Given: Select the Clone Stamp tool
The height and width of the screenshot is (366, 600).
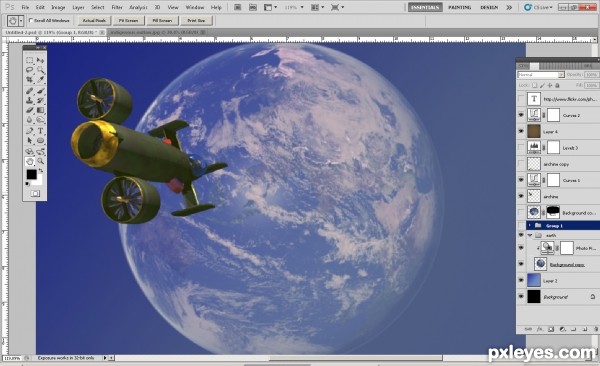Looking at the screenshot, I should click(x=29, y=100).
